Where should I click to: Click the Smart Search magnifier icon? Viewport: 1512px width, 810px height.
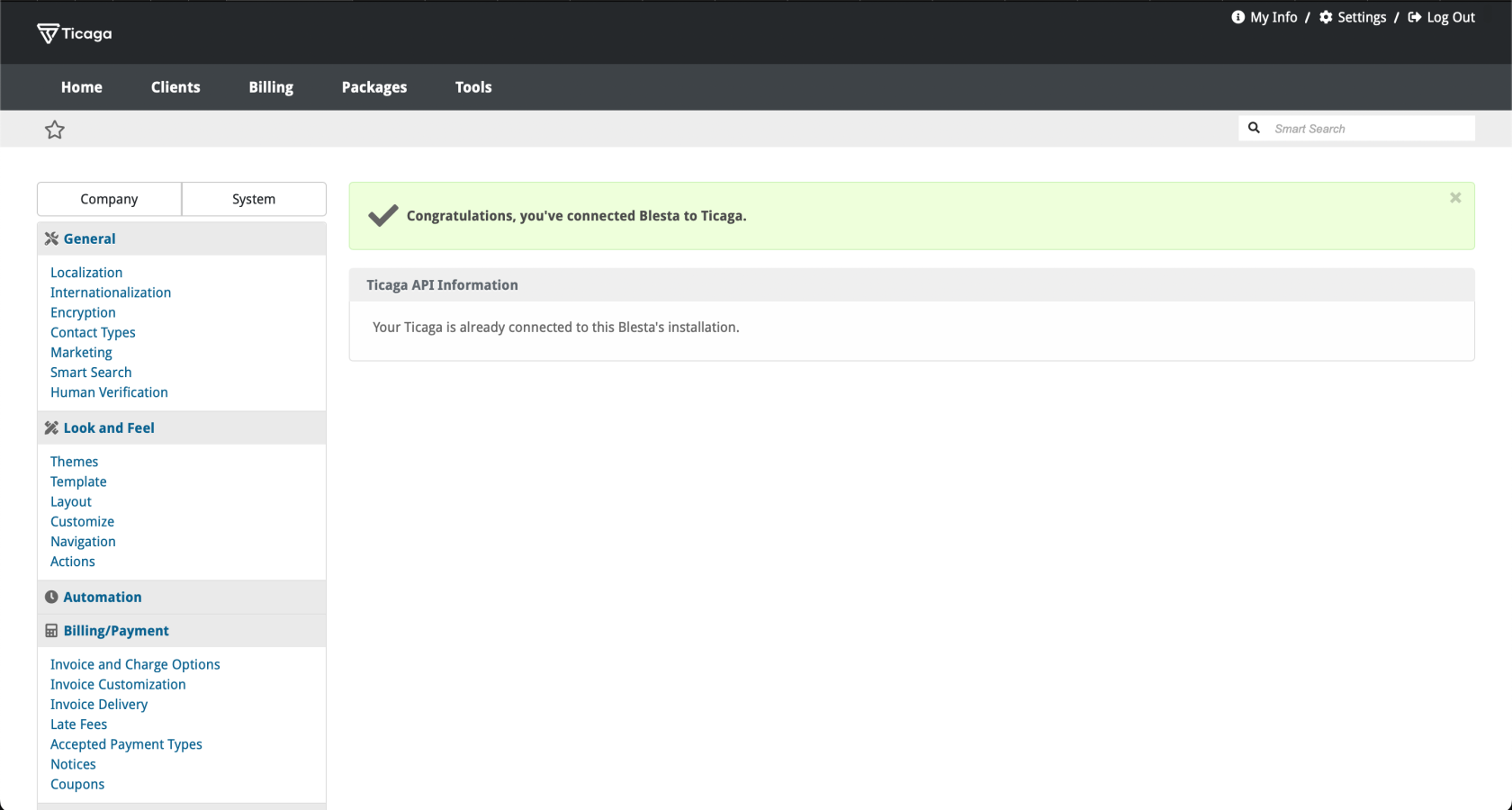[1254, 128]
